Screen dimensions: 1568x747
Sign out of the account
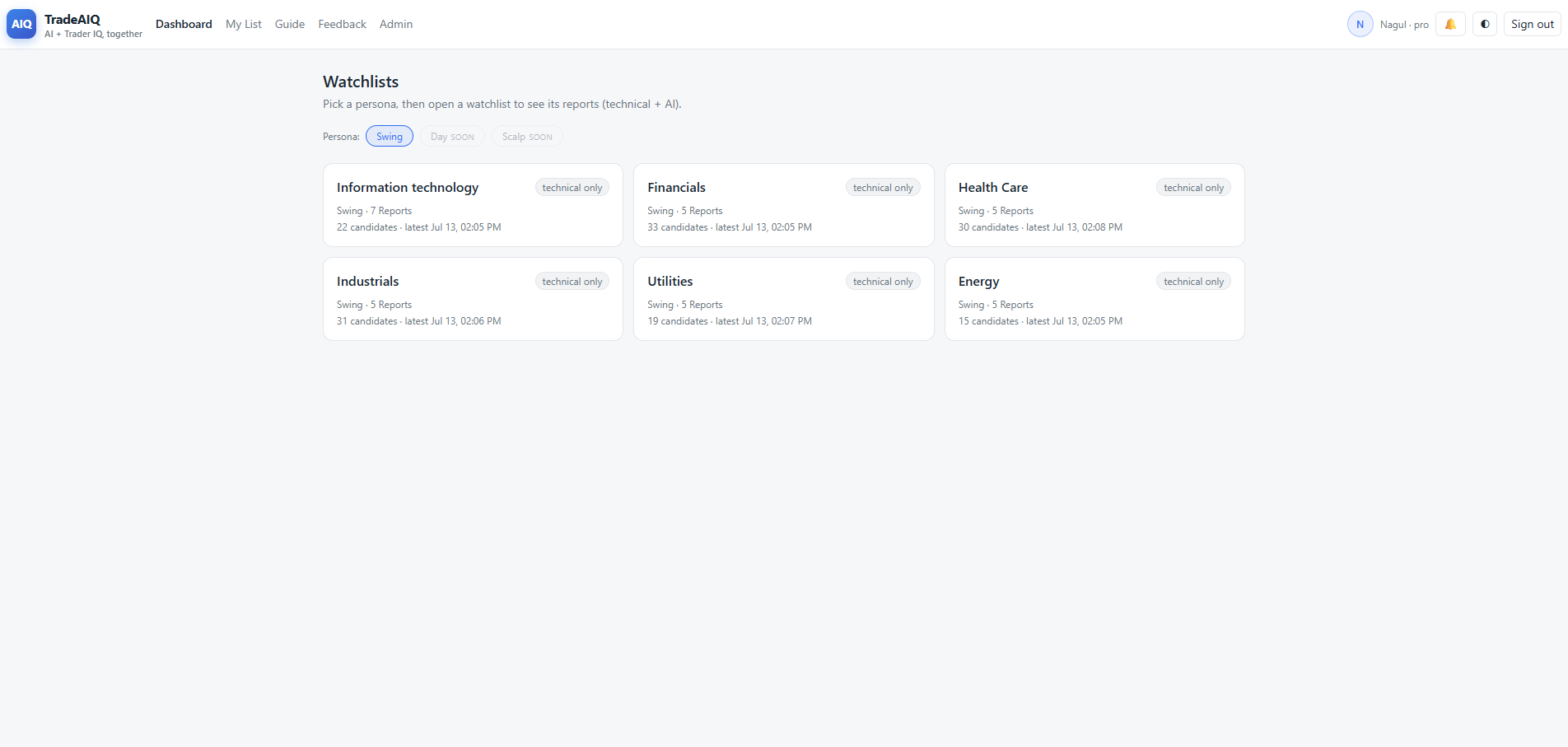tap(1532, 24)
